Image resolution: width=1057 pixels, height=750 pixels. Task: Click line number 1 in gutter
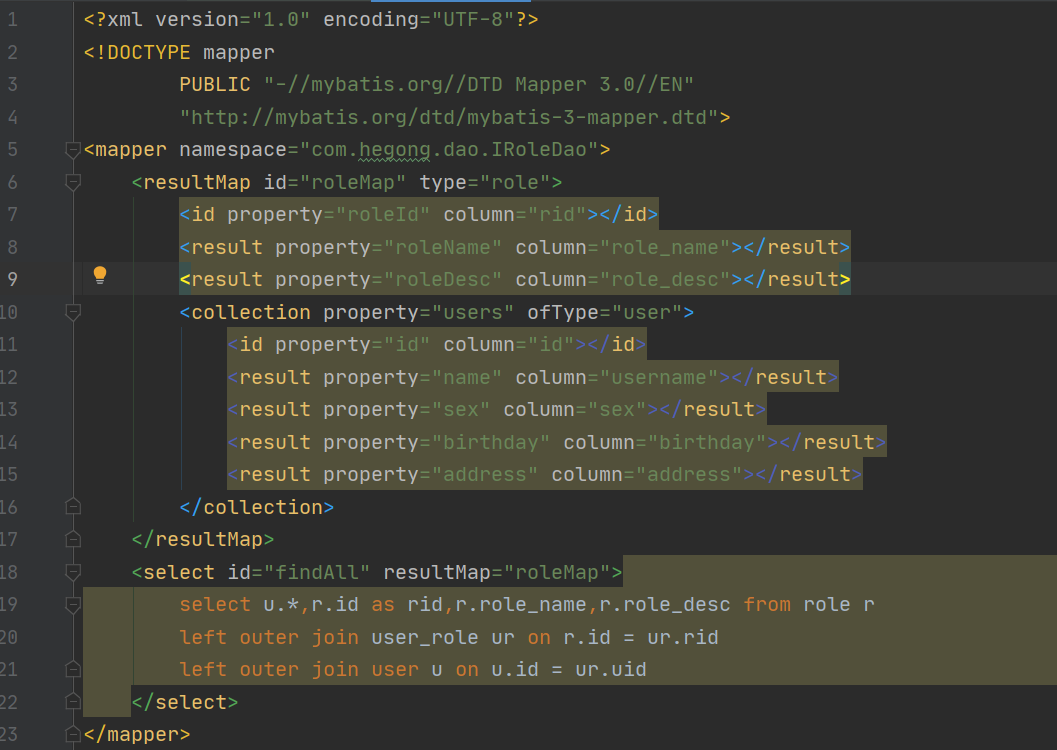point(12,20)
